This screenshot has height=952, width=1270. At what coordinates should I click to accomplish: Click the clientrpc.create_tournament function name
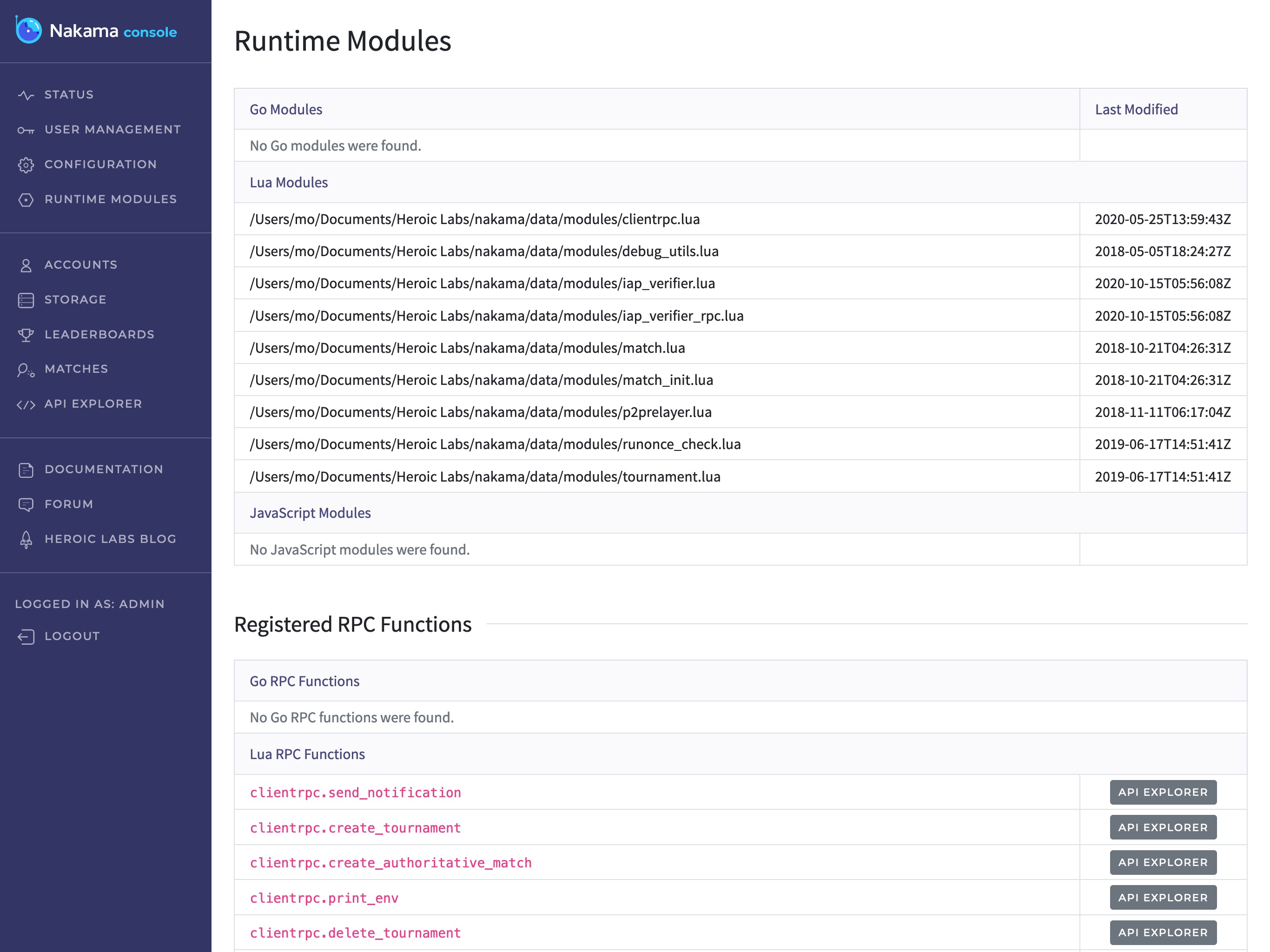[356, 827]
